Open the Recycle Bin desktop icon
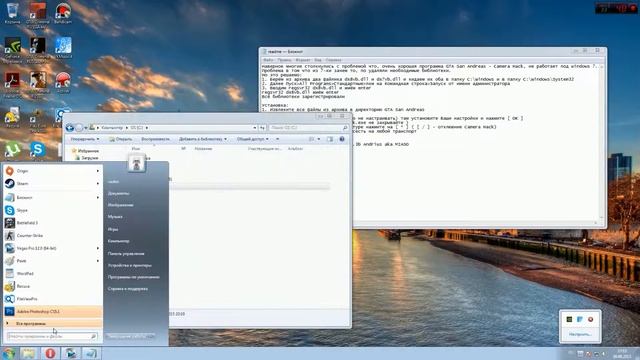Image resolution: width=640 pixels, height=360 pixels. 12,13
